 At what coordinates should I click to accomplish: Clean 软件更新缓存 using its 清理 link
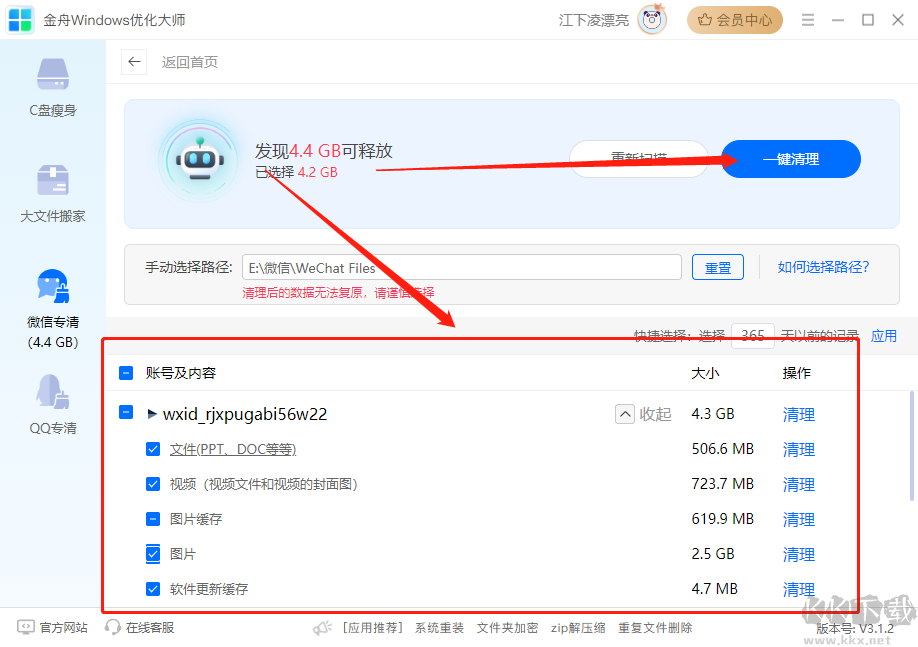pyautogui.click(x=798, y=589)
